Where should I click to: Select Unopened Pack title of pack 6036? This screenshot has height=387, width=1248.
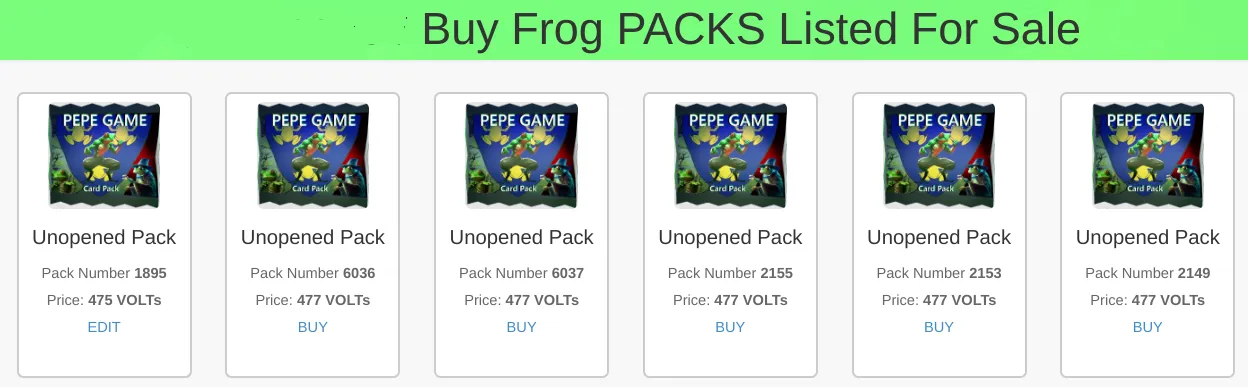click(x=313, y=238)
